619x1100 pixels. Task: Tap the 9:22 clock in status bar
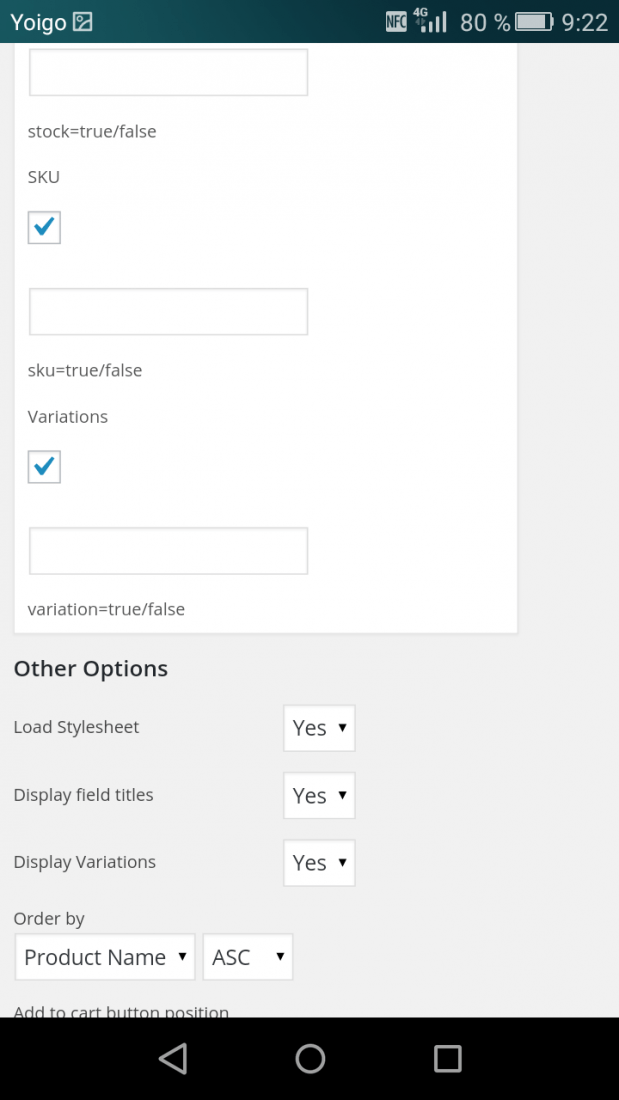tap(585, 22)
